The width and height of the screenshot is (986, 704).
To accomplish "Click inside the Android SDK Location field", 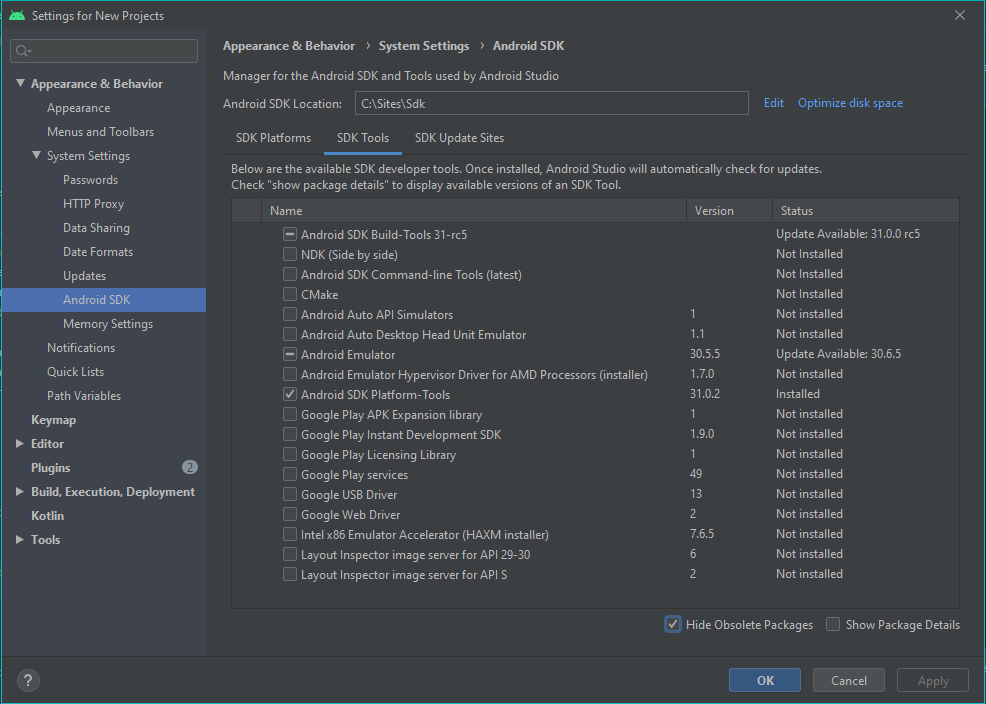I will [x=551, y=103].
